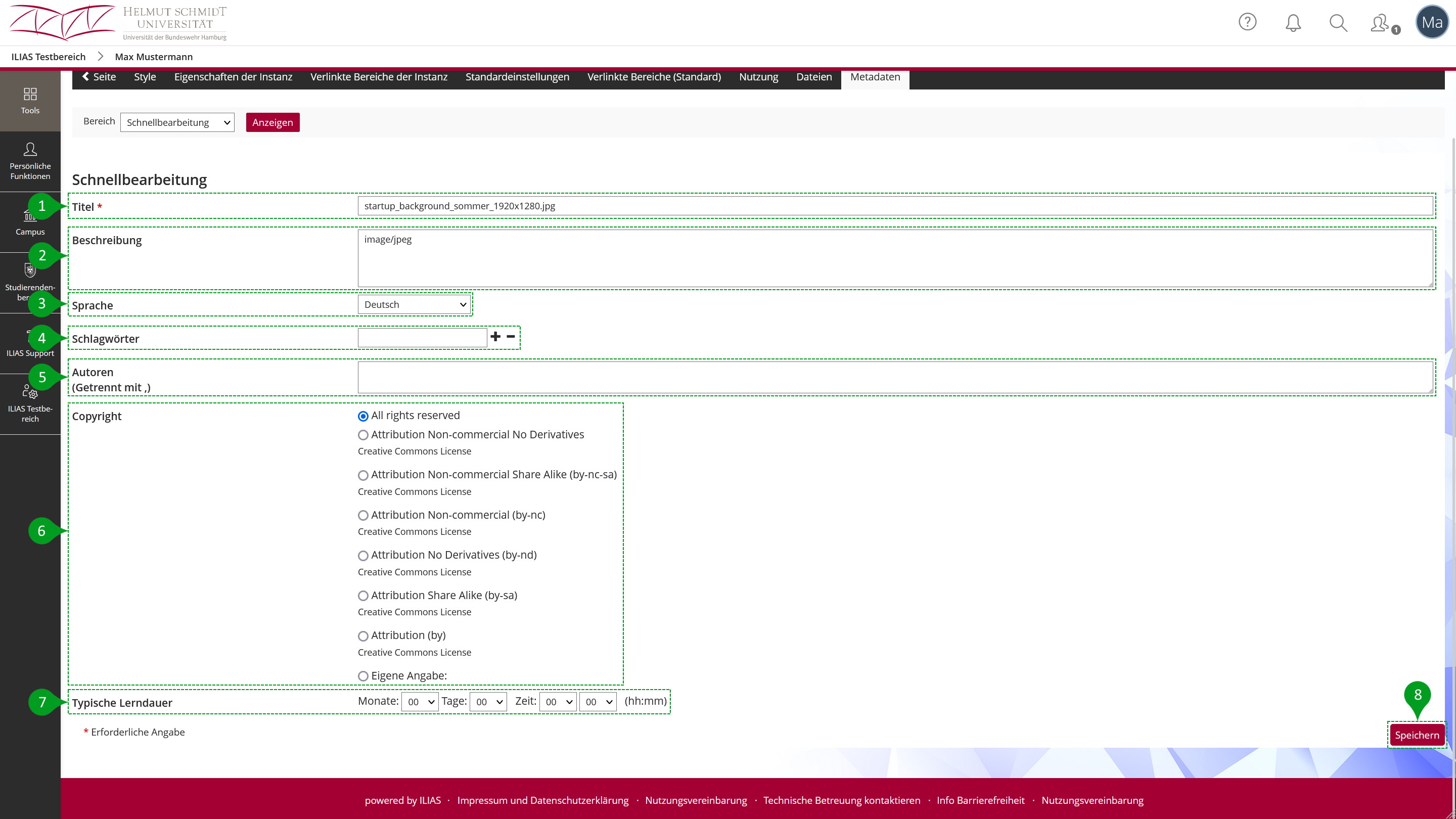The height and width of the screenshot is (819, 1456).
Task: Open Verlinkte Bereiche der Instanz tab
Action: tap(379, 77)
